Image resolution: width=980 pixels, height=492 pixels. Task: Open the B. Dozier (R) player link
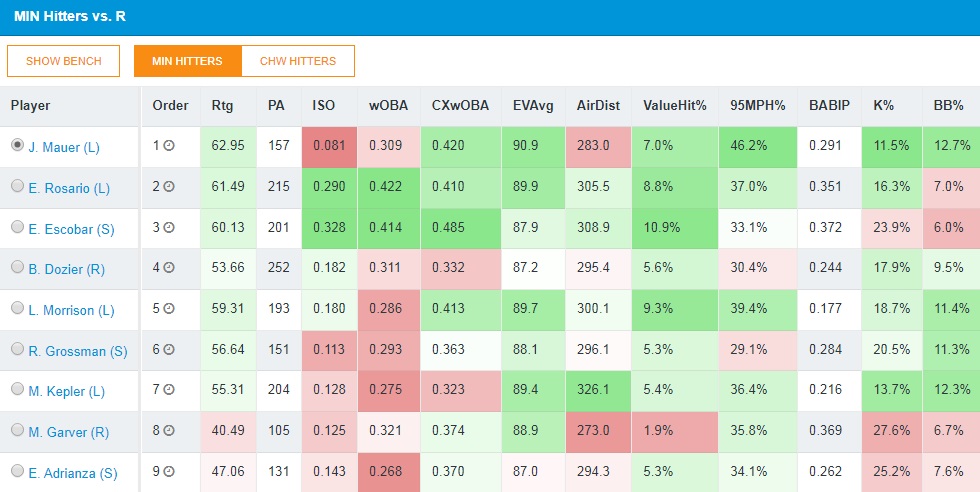(x=66, y=269)
